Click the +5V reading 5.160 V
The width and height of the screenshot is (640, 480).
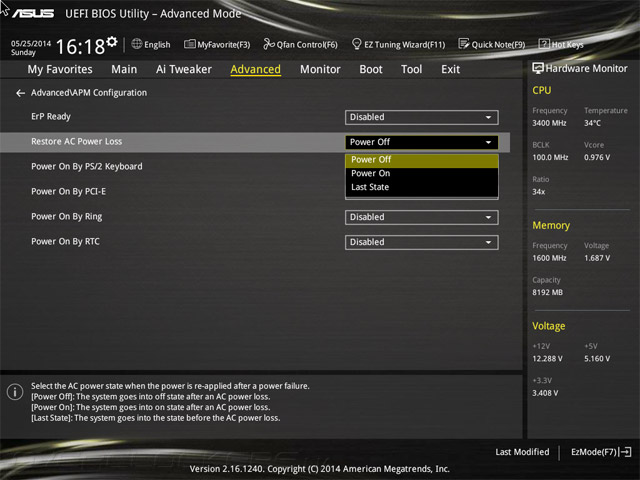pos(597,358)
